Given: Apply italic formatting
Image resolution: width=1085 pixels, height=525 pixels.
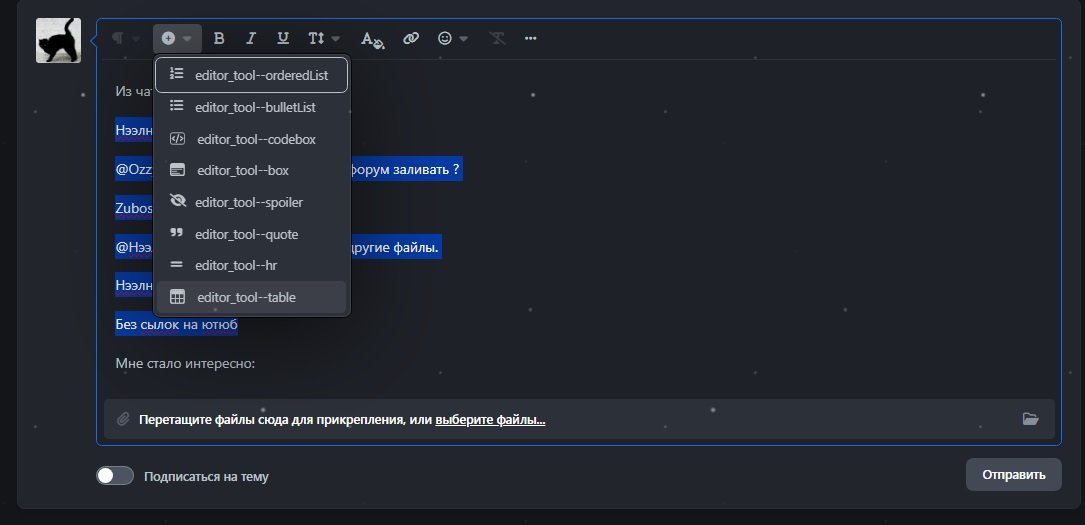Looking at the screenshot, I should (251, 38).
